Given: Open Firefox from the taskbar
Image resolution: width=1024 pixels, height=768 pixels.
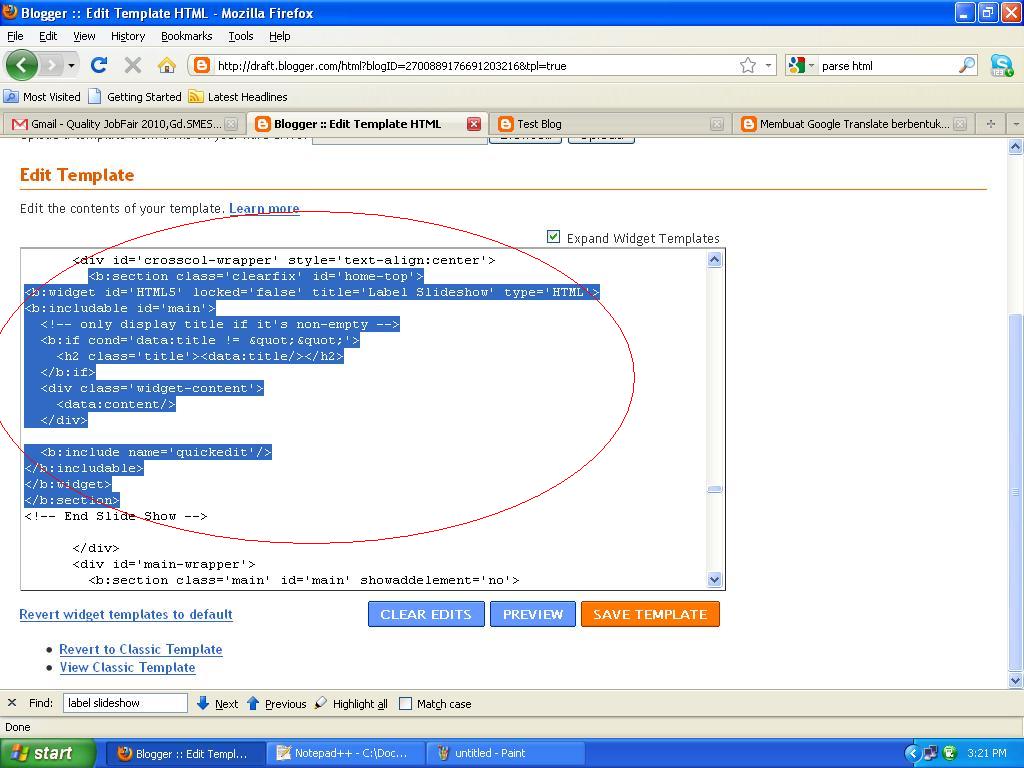Looking at the screenshot, I should pyautogui.click(x=185, y=754).
